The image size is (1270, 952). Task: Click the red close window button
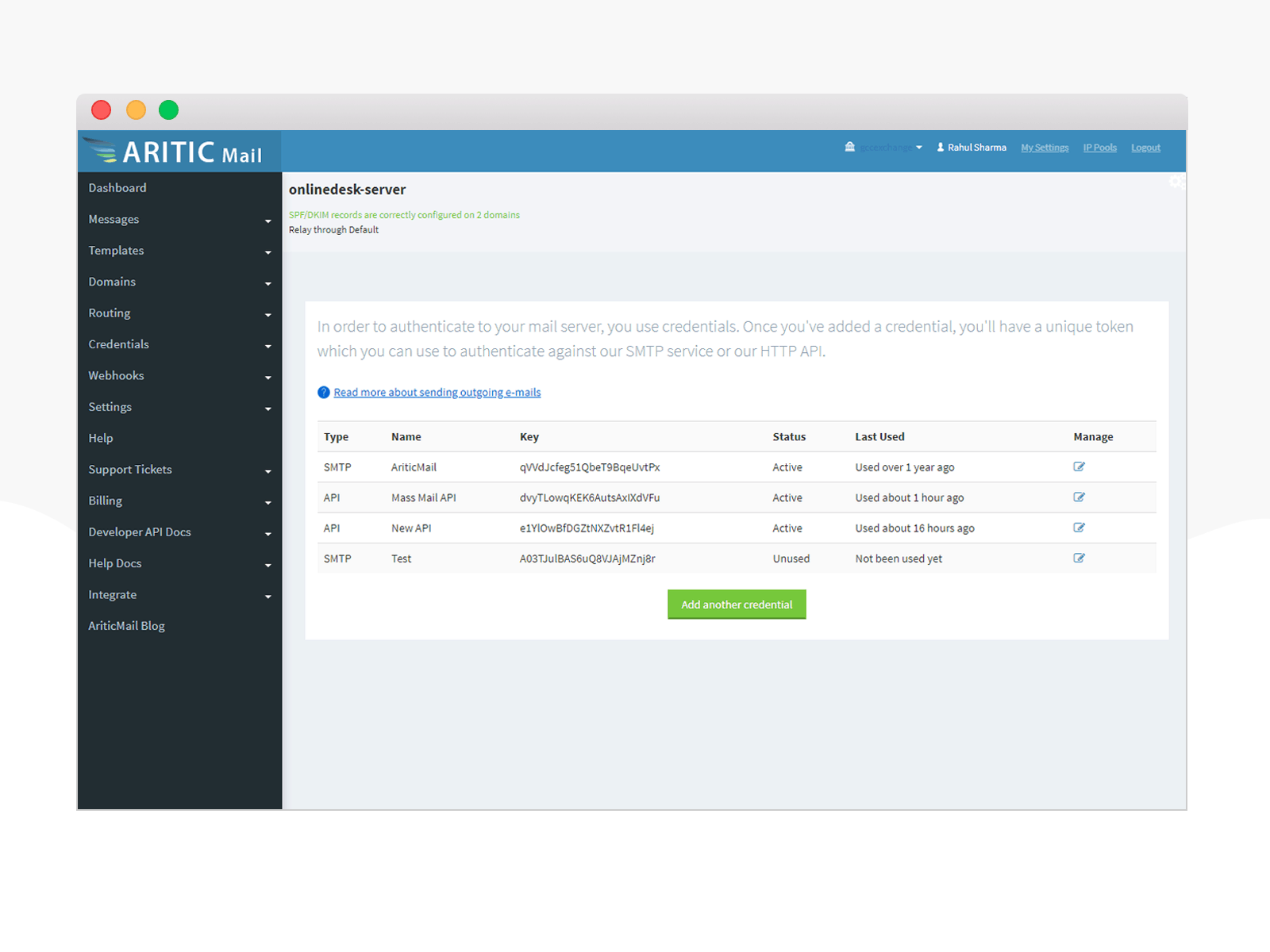click(102, 109)
